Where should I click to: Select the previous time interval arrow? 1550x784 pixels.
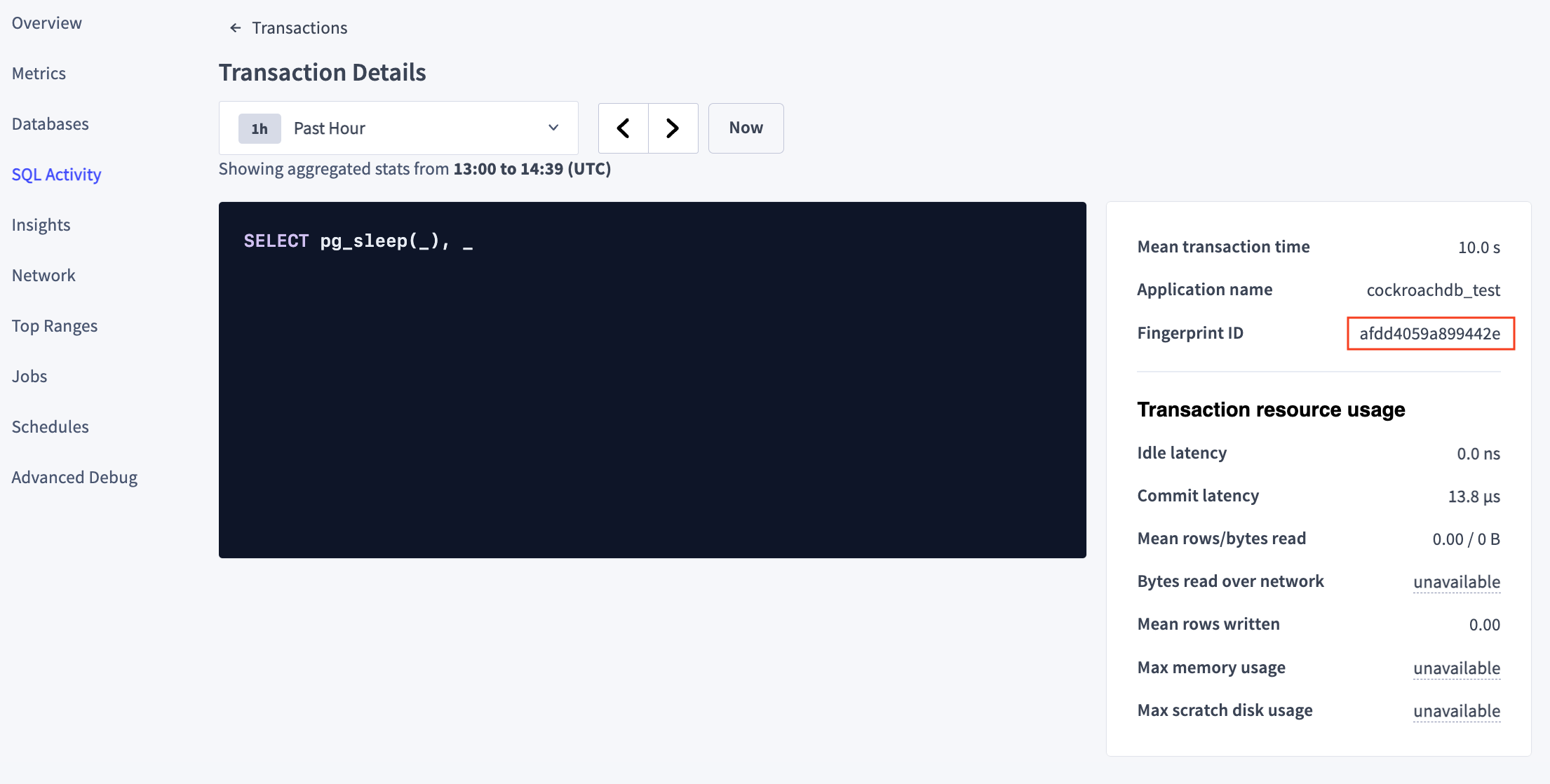623,128
